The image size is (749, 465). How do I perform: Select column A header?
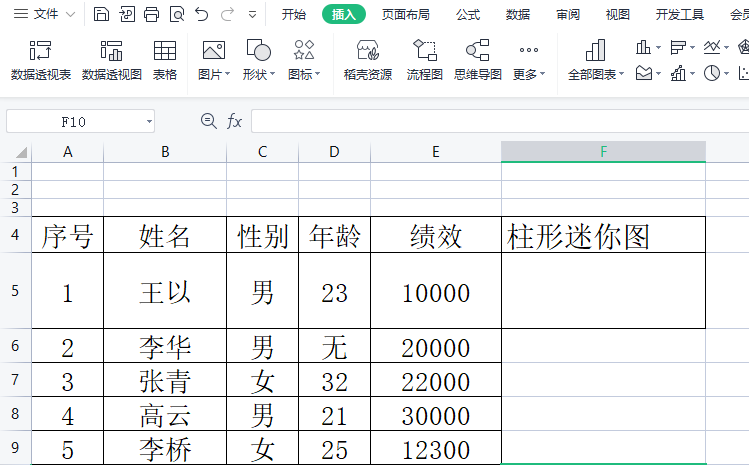click(x=67, y=152)
